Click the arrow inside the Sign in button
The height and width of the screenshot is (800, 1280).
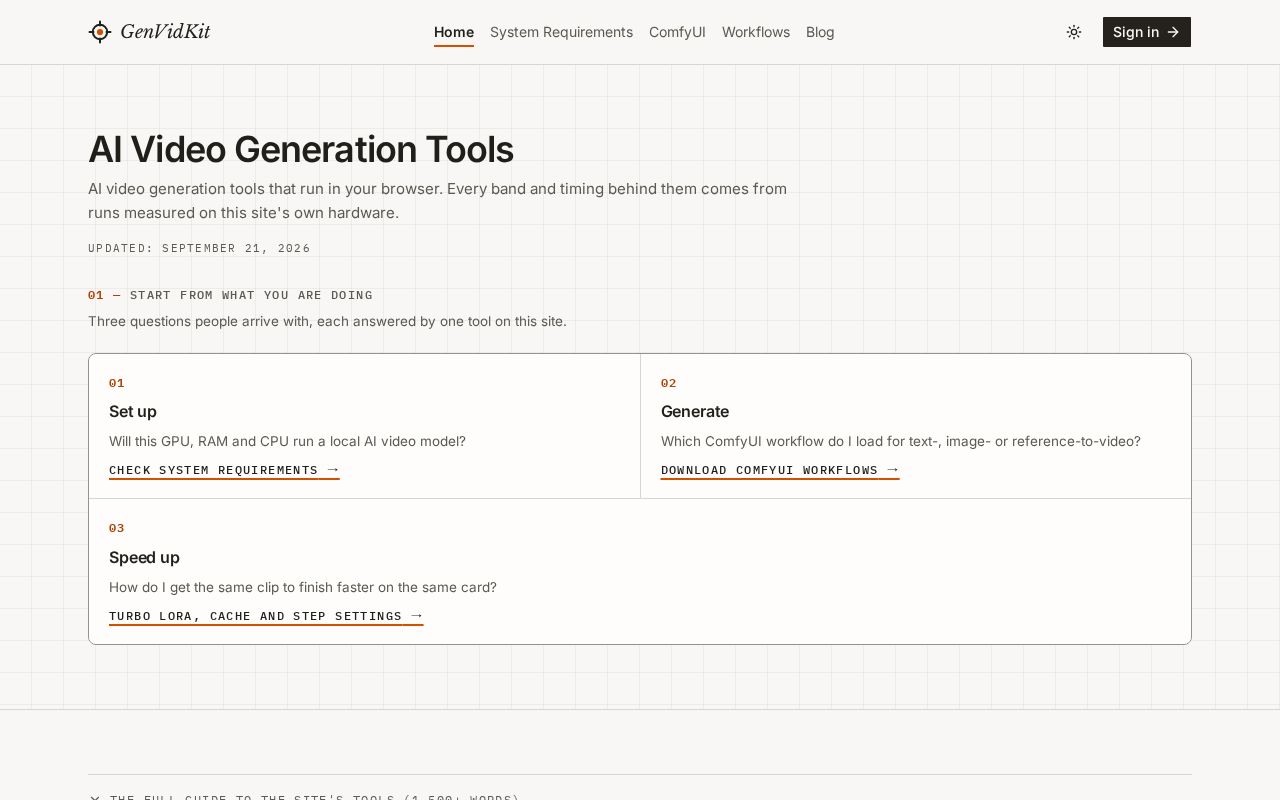(1173, 32)
